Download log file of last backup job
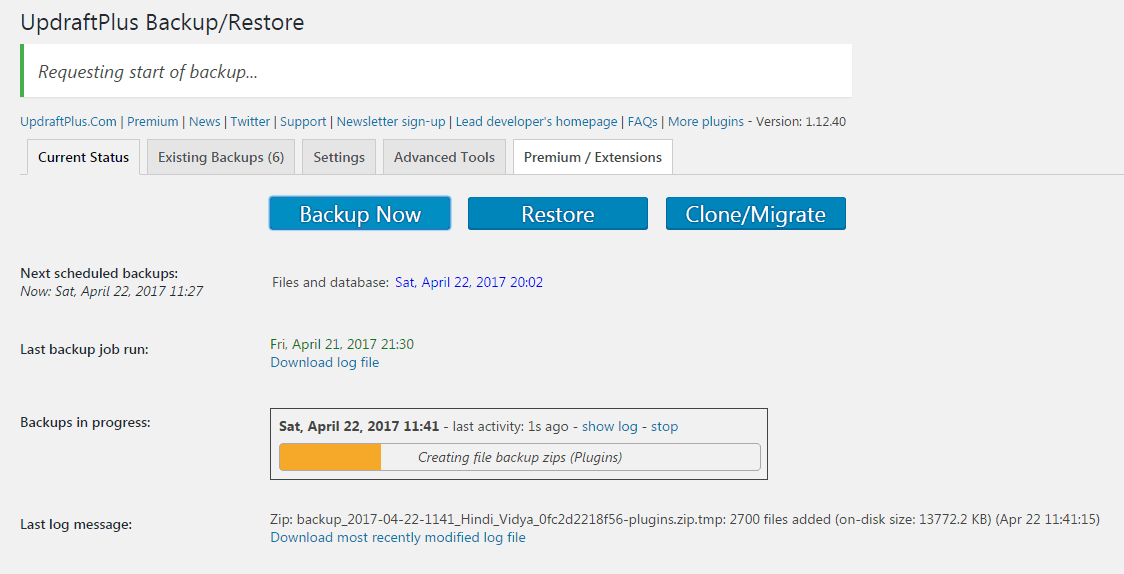 (325, 363)
